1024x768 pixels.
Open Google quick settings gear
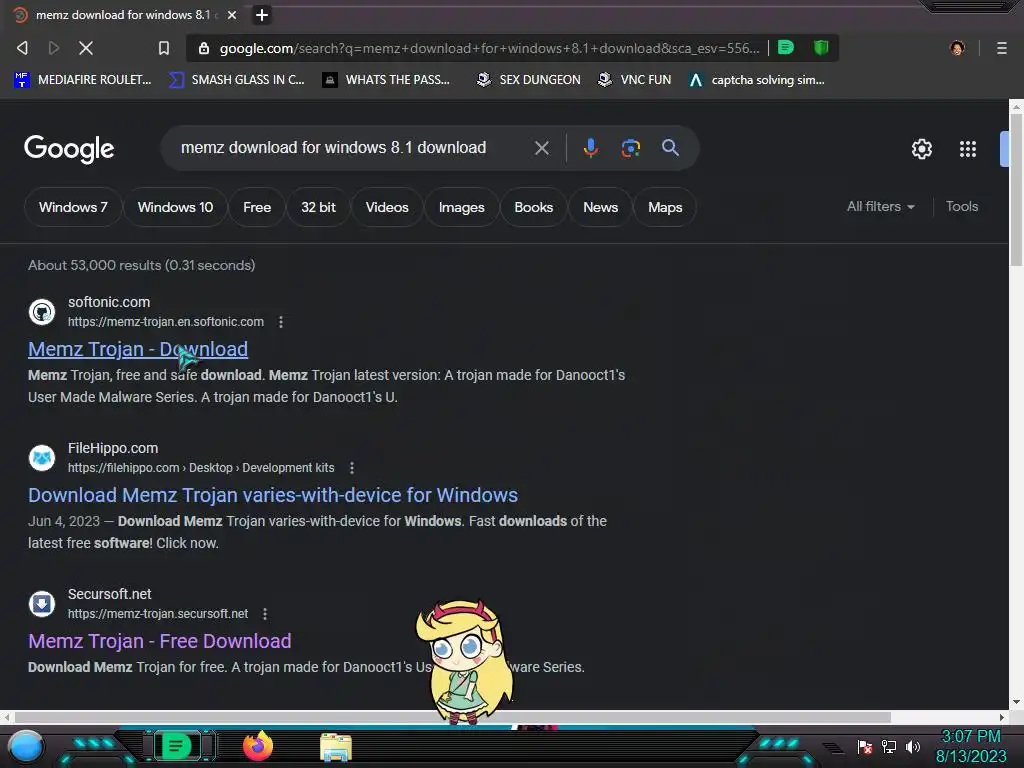(x=921, y=149)
